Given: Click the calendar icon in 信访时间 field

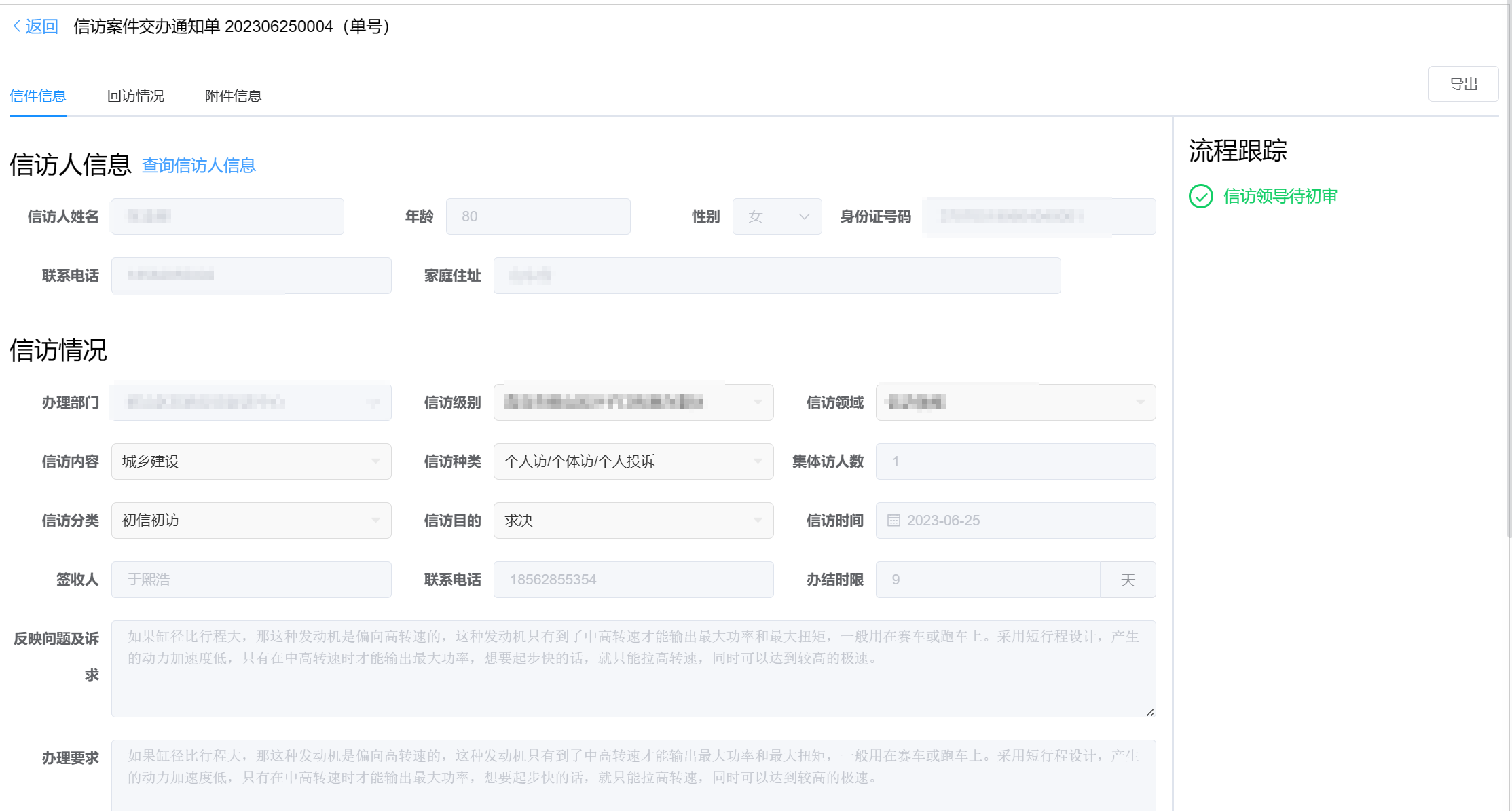Looking at the screenshot, I should pos(893,521).
